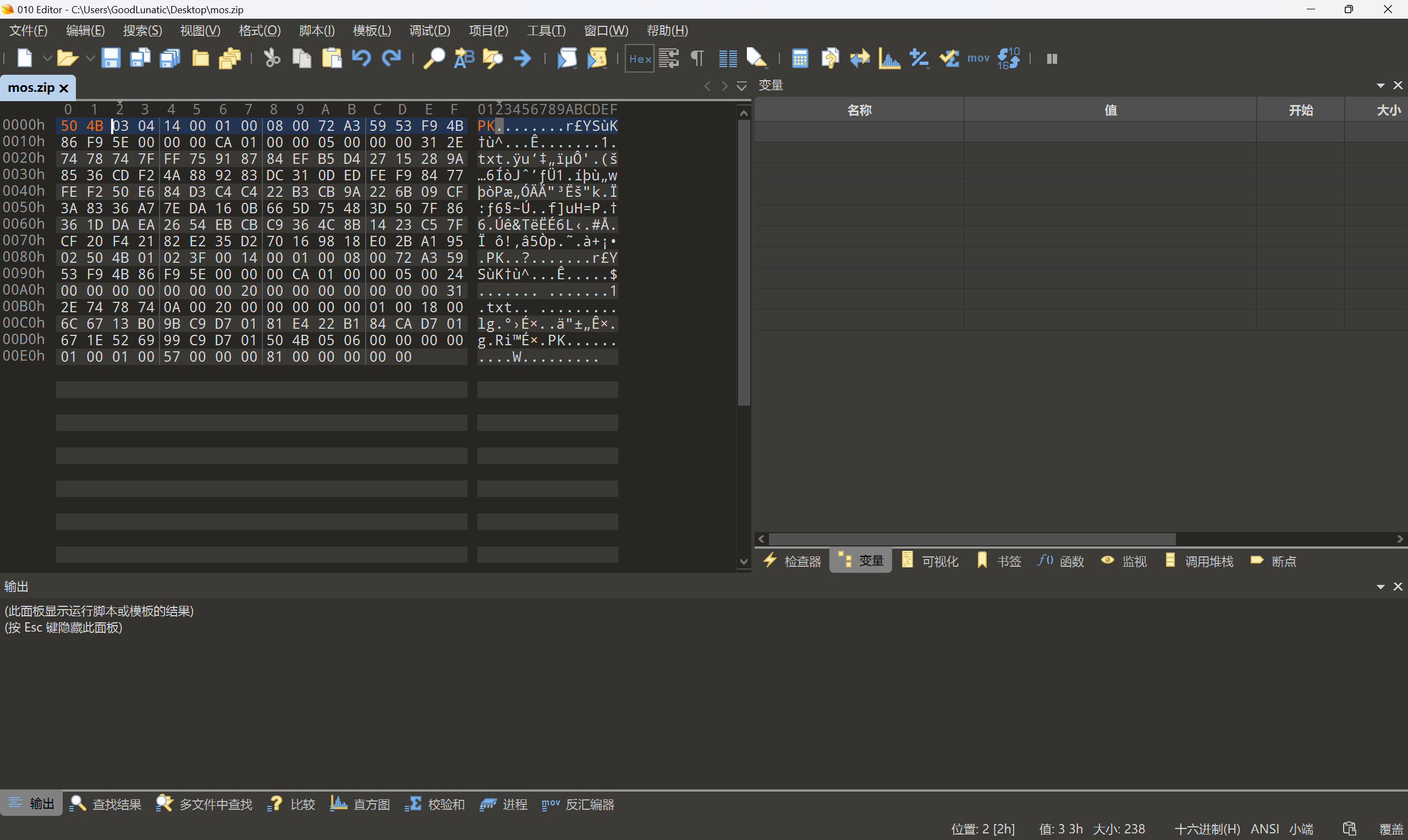
Task: Click the 名称 column header
Action: 859,110
